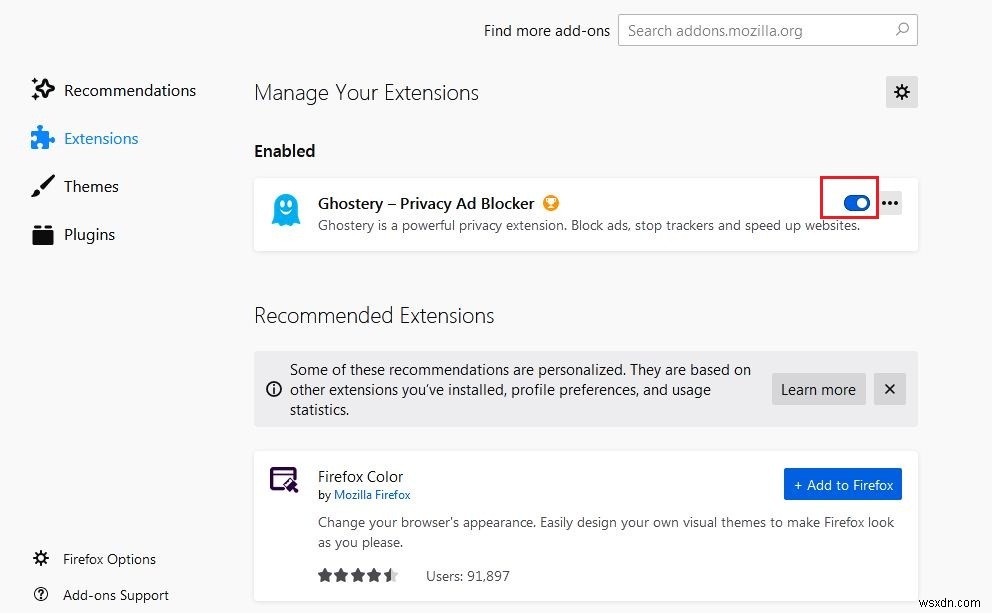
Task: Open Firefox Options from the sidebar
Action: pos(109,559)
